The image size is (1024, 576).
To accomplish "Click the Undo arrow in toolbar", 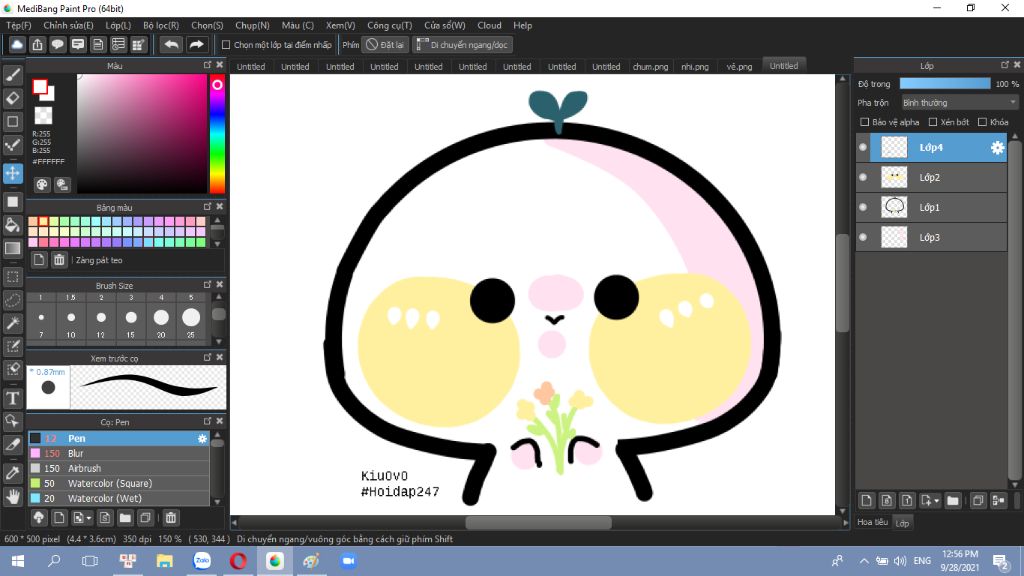I will coord(171,45).
